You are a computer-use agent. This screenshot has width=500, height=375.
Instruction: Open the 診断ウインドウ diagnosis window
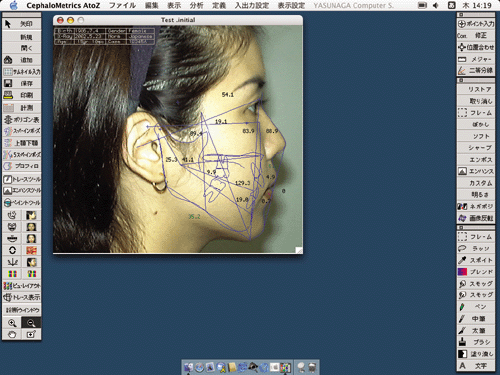tap(22, 310)
